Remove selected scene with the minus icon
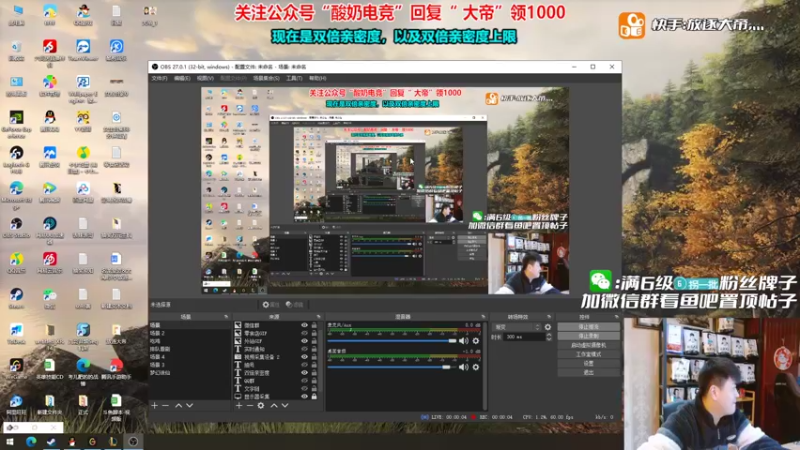Screen dimensions: 800x450 coord(165,405)
